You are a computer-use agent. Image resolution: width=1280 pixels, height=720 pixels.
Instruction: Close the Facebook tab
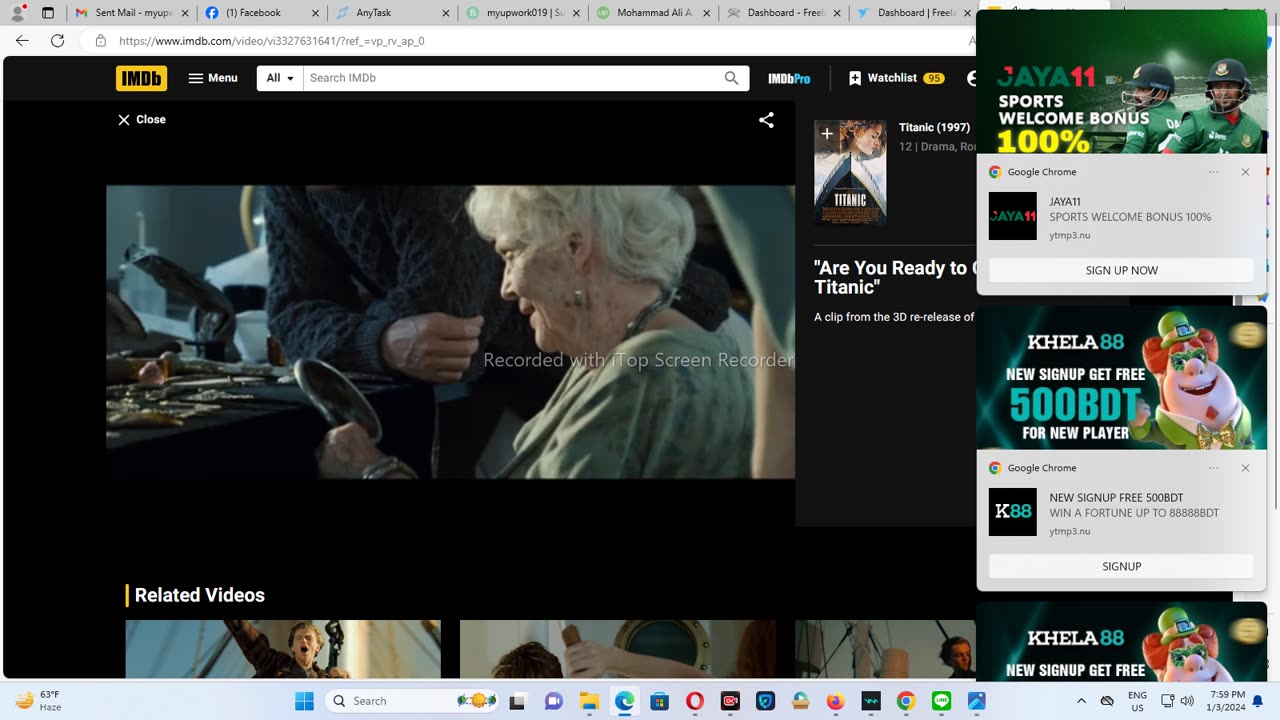[315, 13]
